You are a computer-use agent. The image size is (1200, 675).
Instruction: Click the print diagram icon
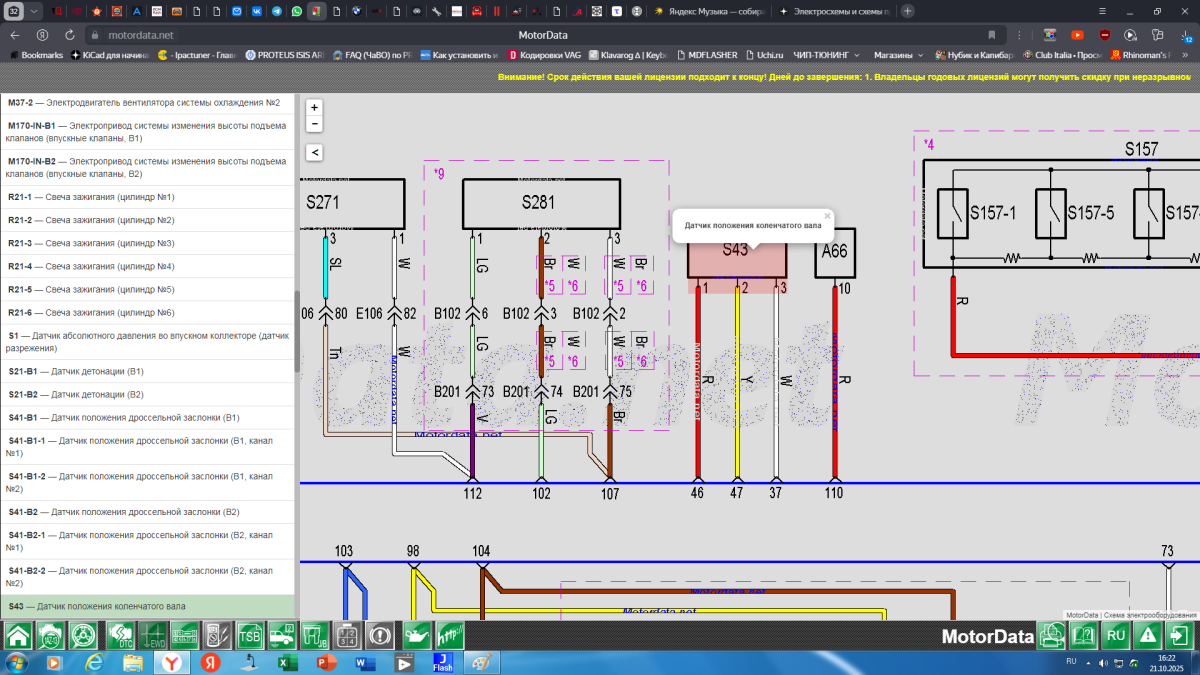click(x=1050, y=635)
